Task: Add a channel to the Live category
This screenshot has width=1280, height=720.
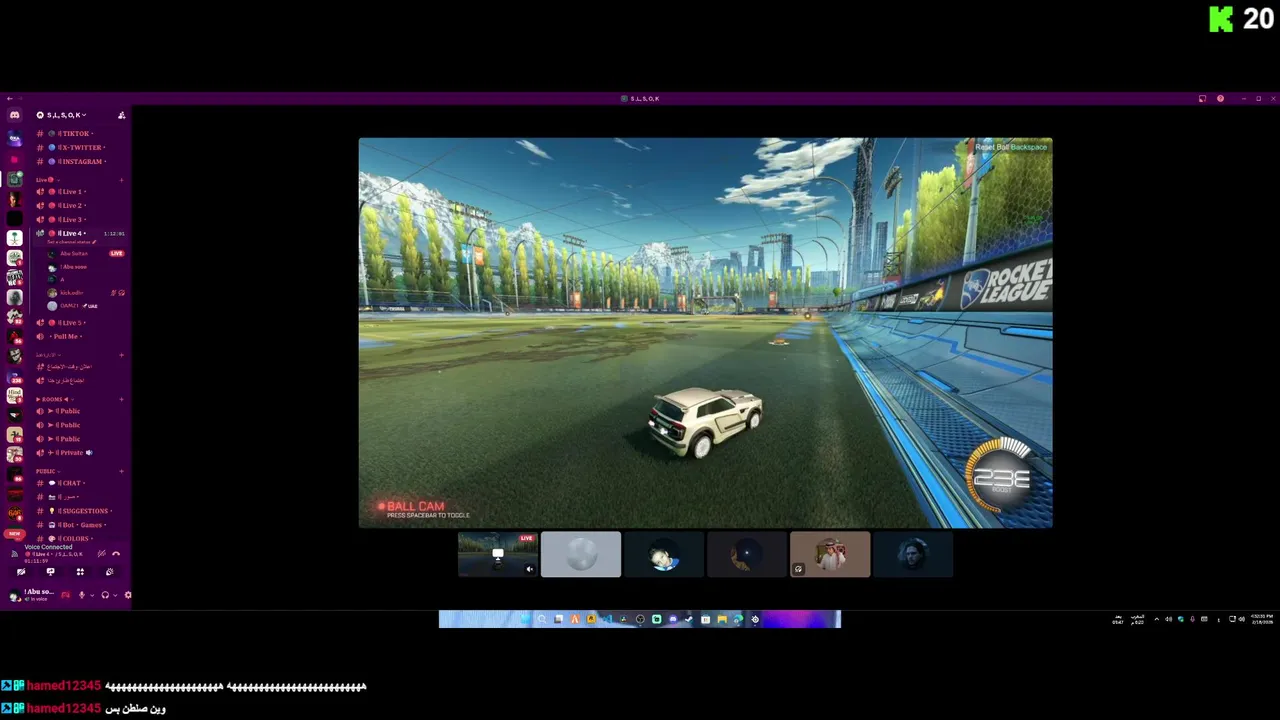Action: click(x=122, y=180)
